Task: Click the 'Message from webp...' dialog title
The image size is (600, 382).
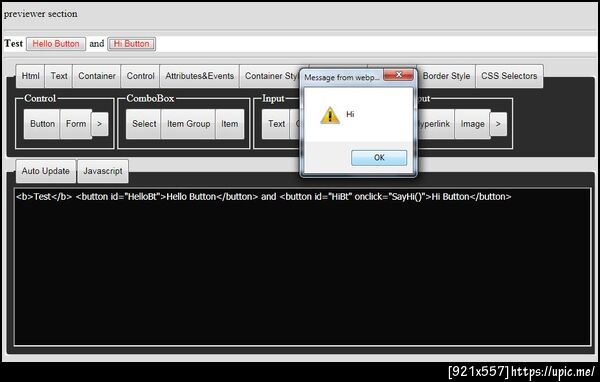Action: [341, 77]
